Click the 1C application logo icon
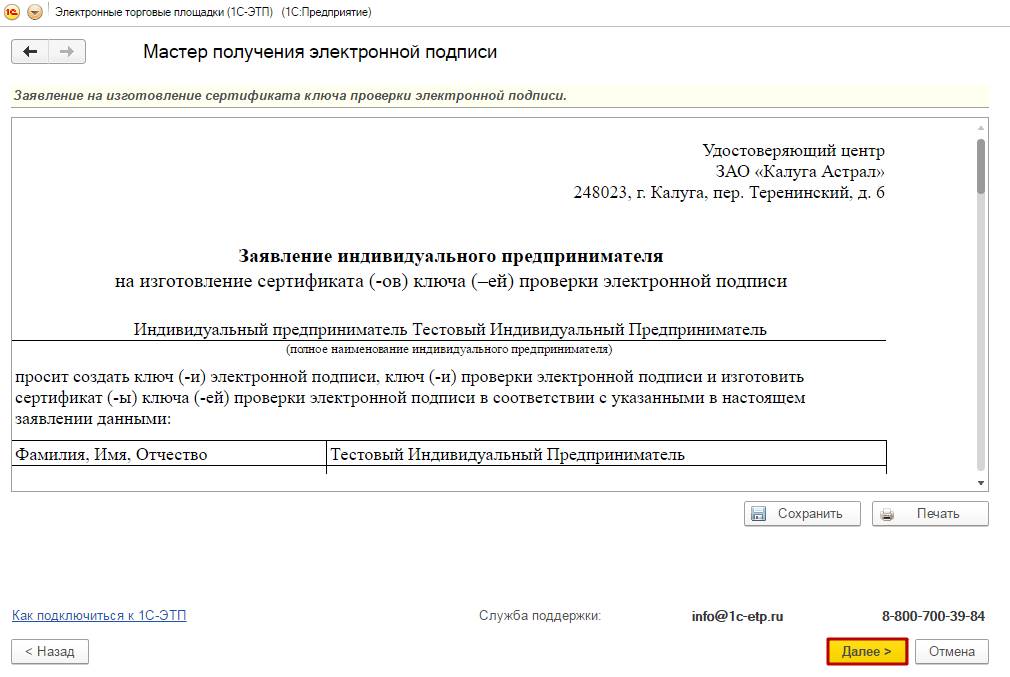The height and width of the screenshot is (677, 1010). (x=12, y=12)
